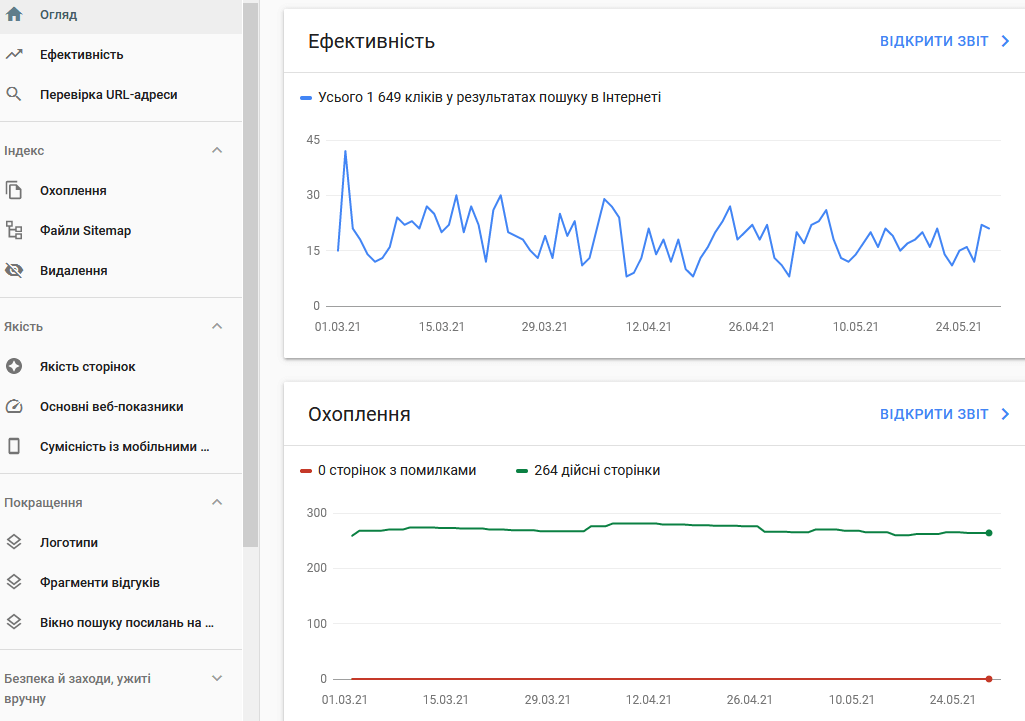This screenshot has width=1025, height=721.
Task: Collapse the Якість section chevron
Action: [217, 327]
